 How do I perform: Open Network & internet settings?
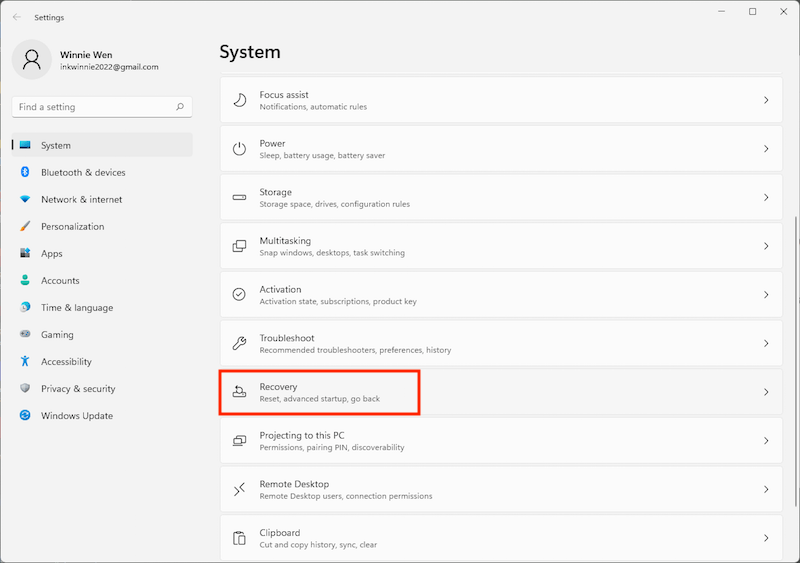[x=102, y=199]
